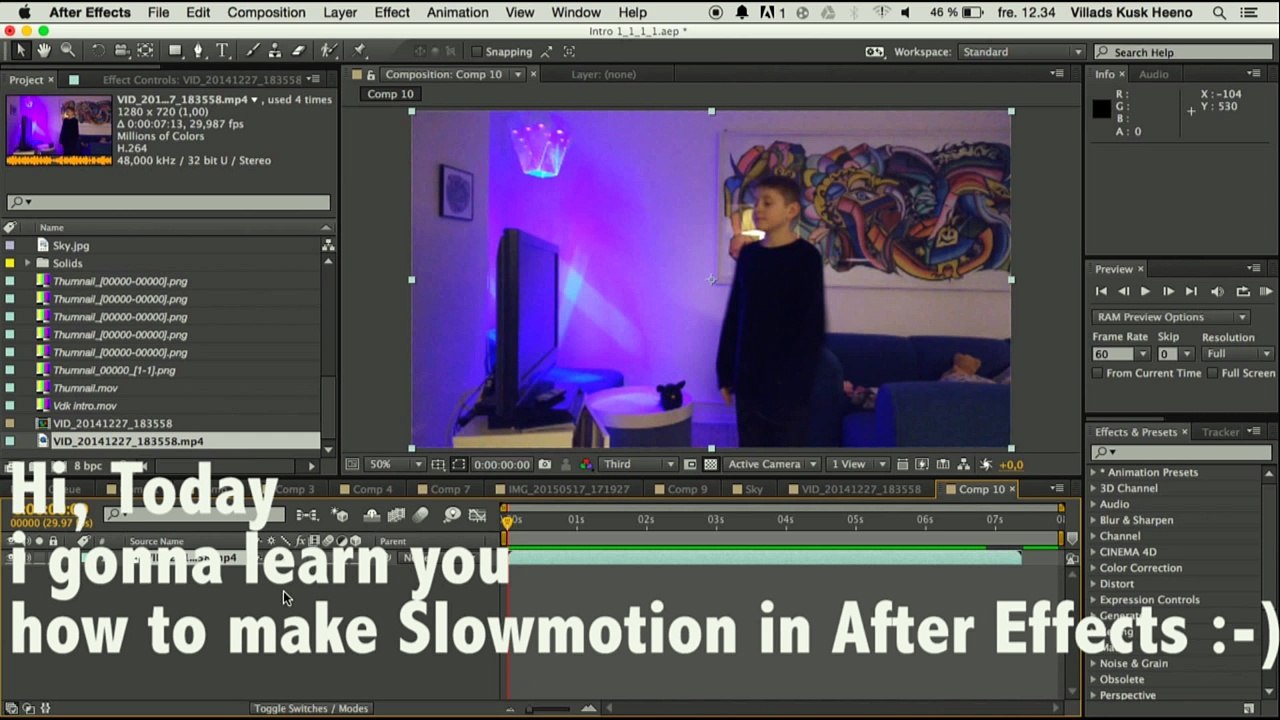
Task: Enable the Snapping checkbox
Action: tap(477, 52)
